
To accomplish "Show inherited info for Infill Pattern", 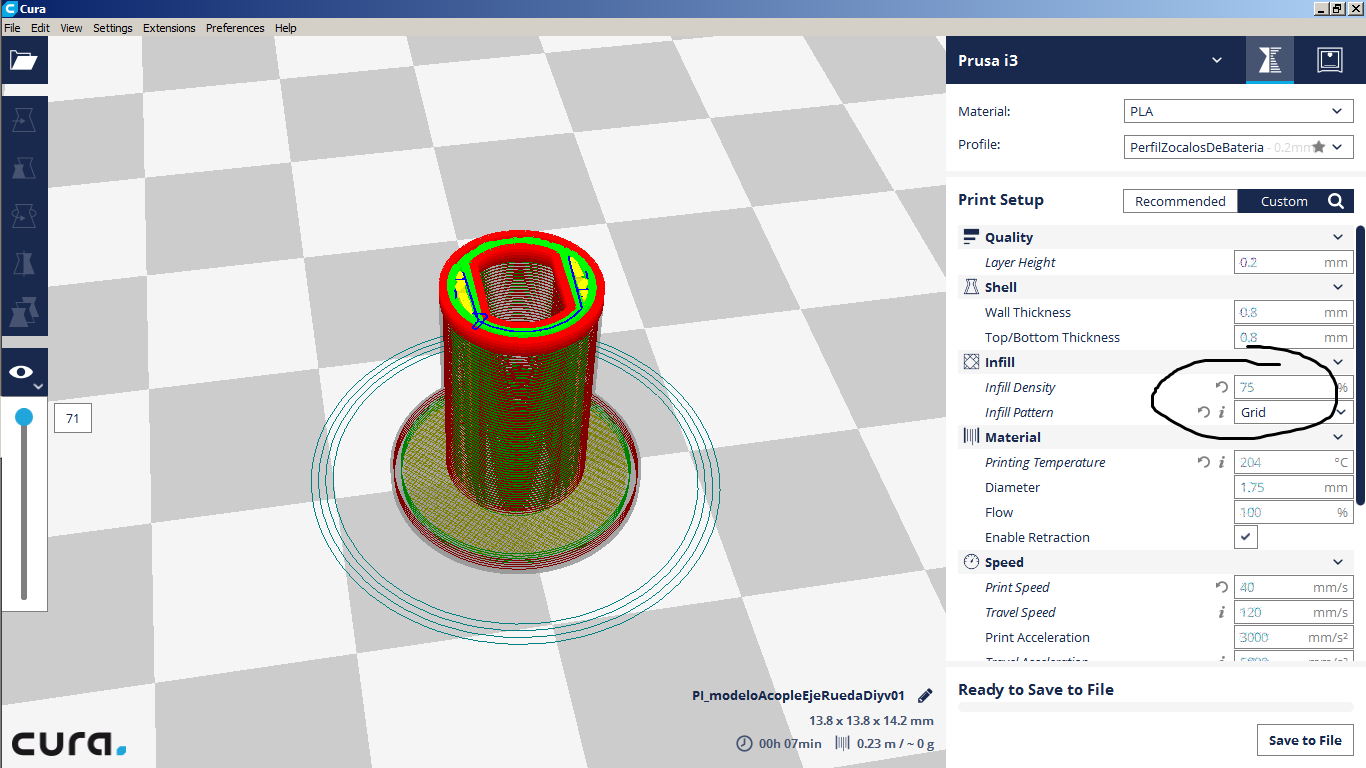I will click(x=1222, y=412).
